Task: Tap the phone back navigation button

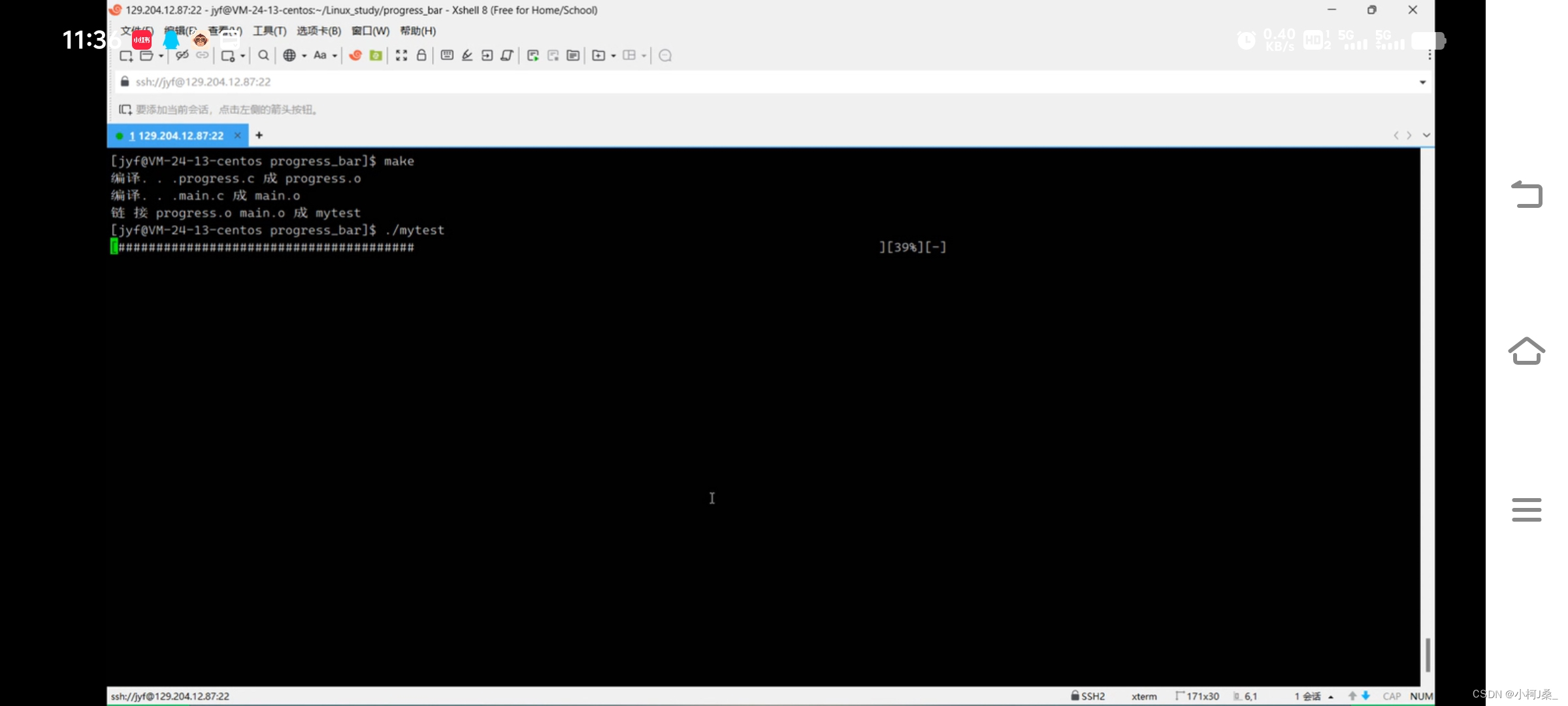Action: 1527,194
